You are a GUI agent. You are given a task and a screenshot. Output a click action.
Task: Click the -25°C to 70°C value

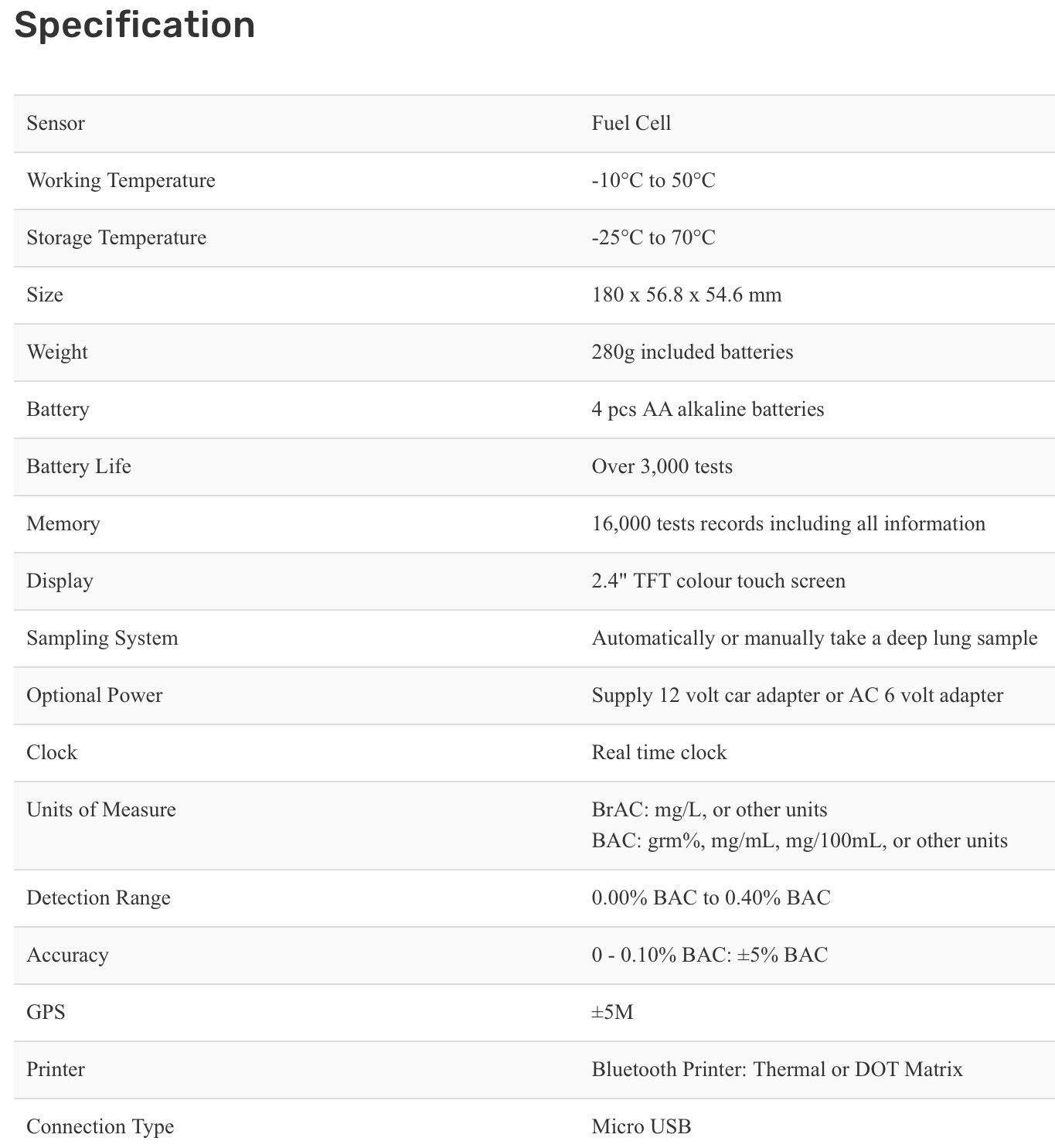click(653, 238)
